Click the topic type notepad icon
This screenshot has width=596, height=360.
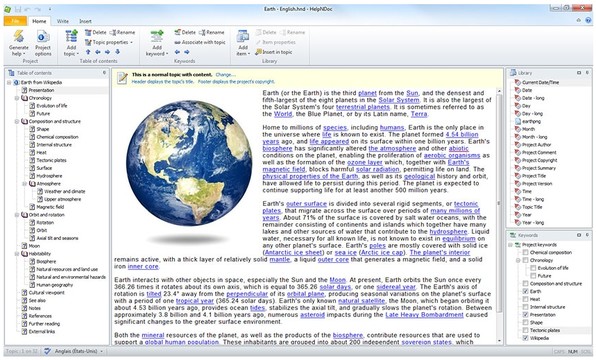click(x=122, y=78)
